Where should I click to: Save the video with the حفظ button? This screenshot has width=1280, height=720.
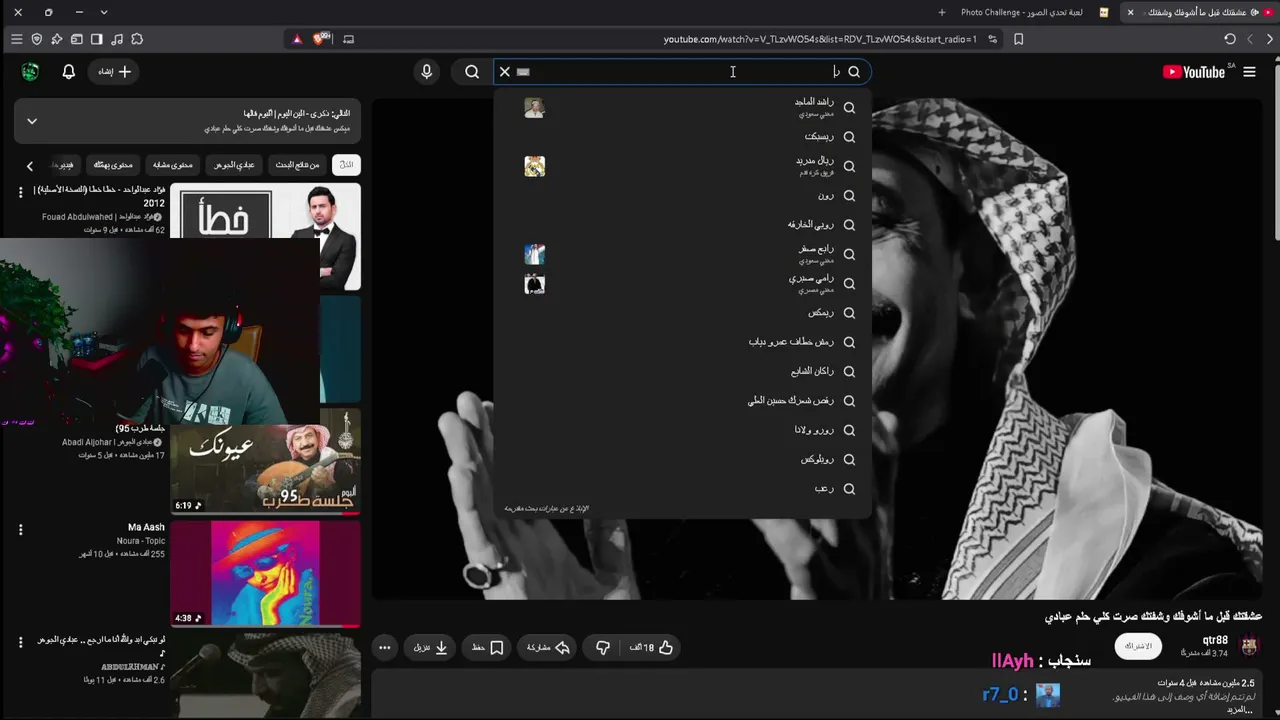(x=487, y=648)
